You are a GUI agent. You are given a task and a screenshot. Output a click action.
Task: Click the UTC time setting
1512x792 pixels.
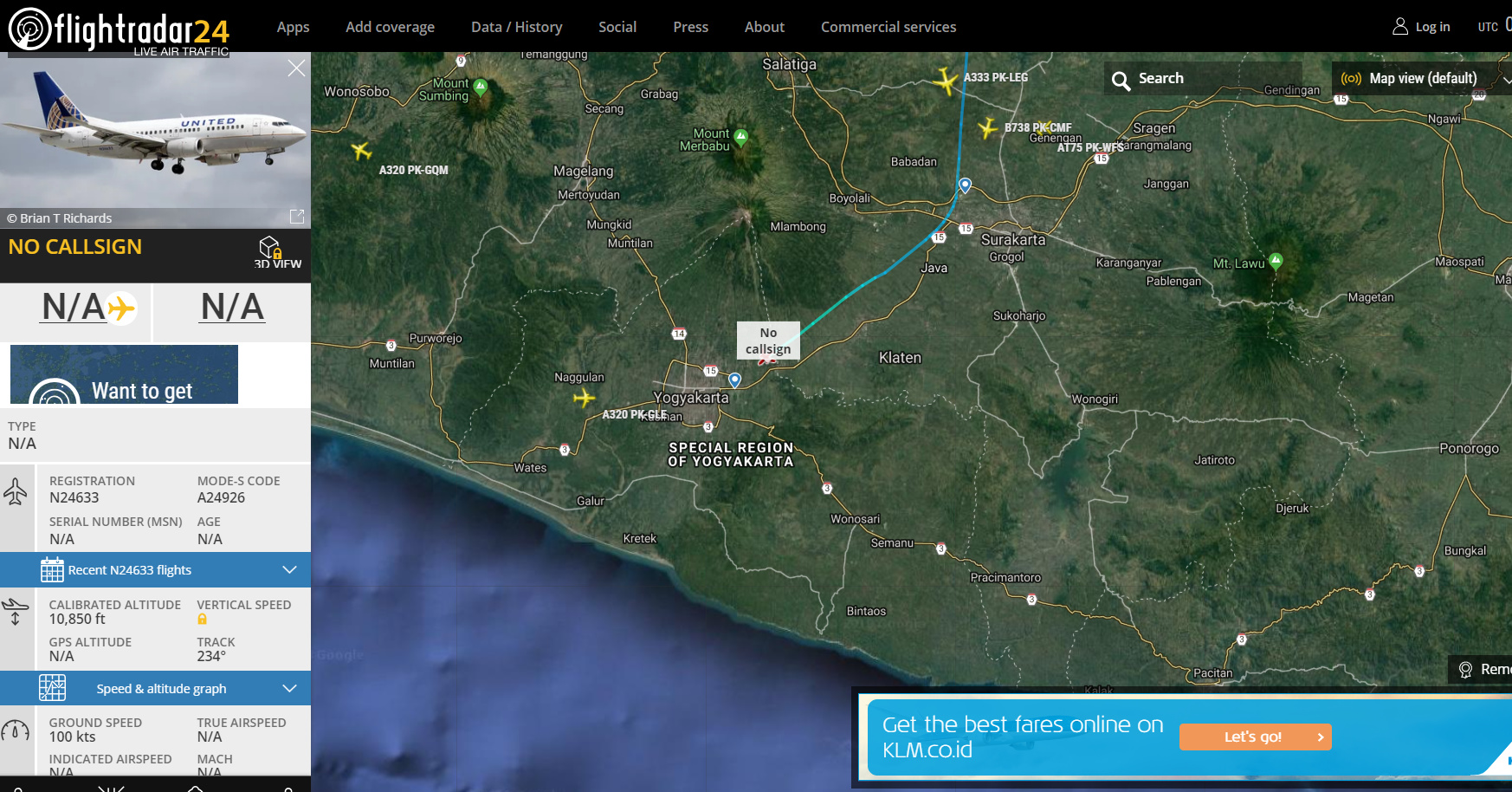(x=1493, y=26)
